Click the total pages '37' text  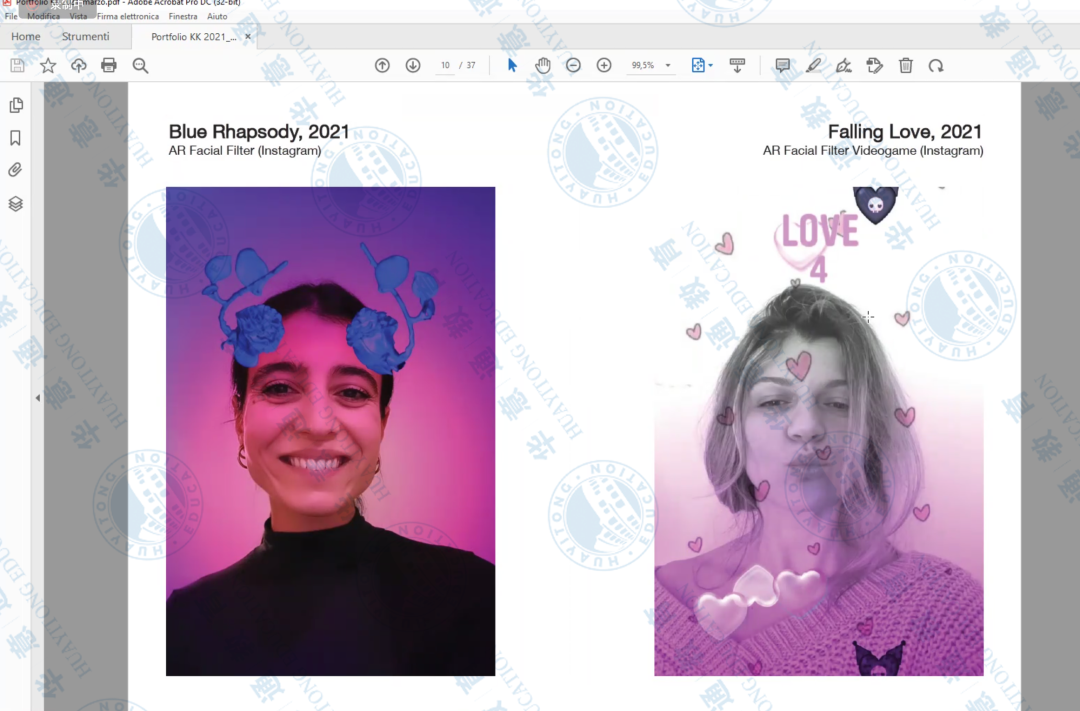[471, 65]
